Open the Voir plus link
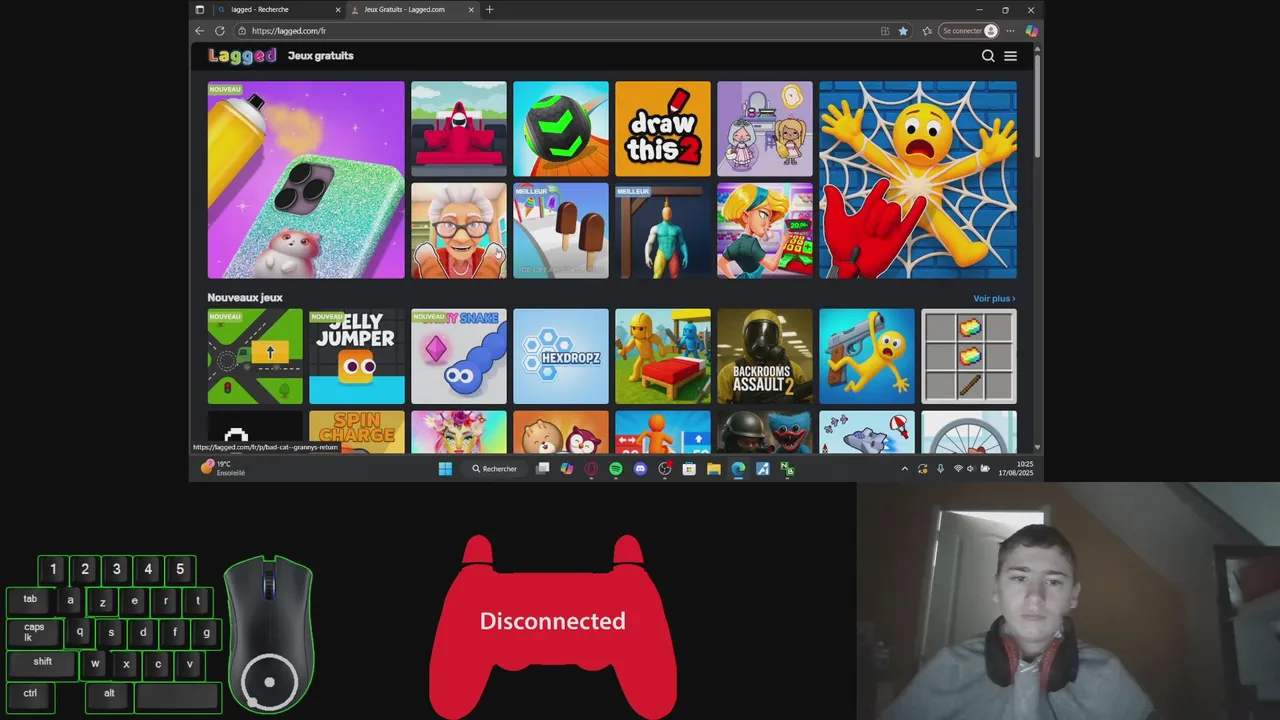 pyautogui.click(x=994, y=298)
